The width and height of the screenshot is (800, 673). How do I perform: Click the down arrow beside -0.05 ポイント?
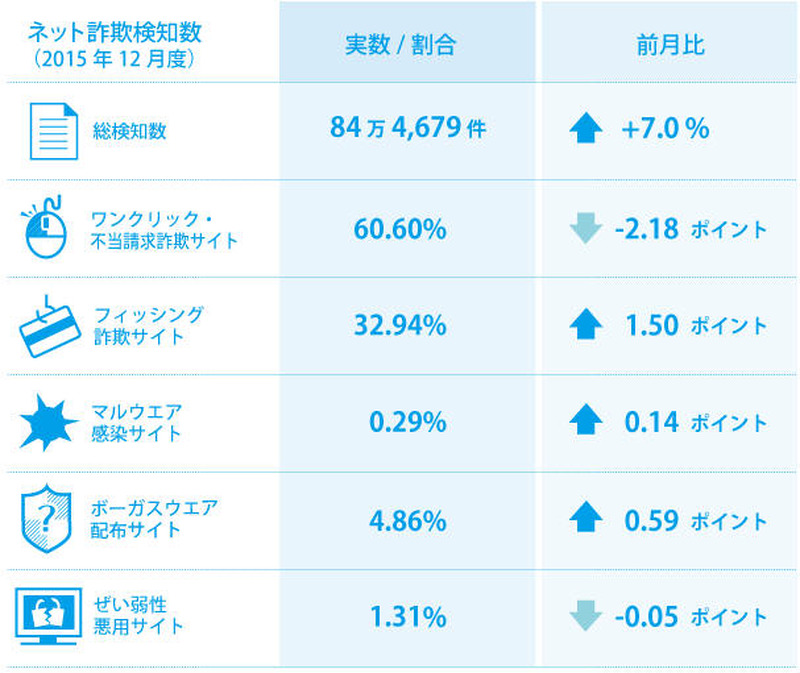click(585, 618)
